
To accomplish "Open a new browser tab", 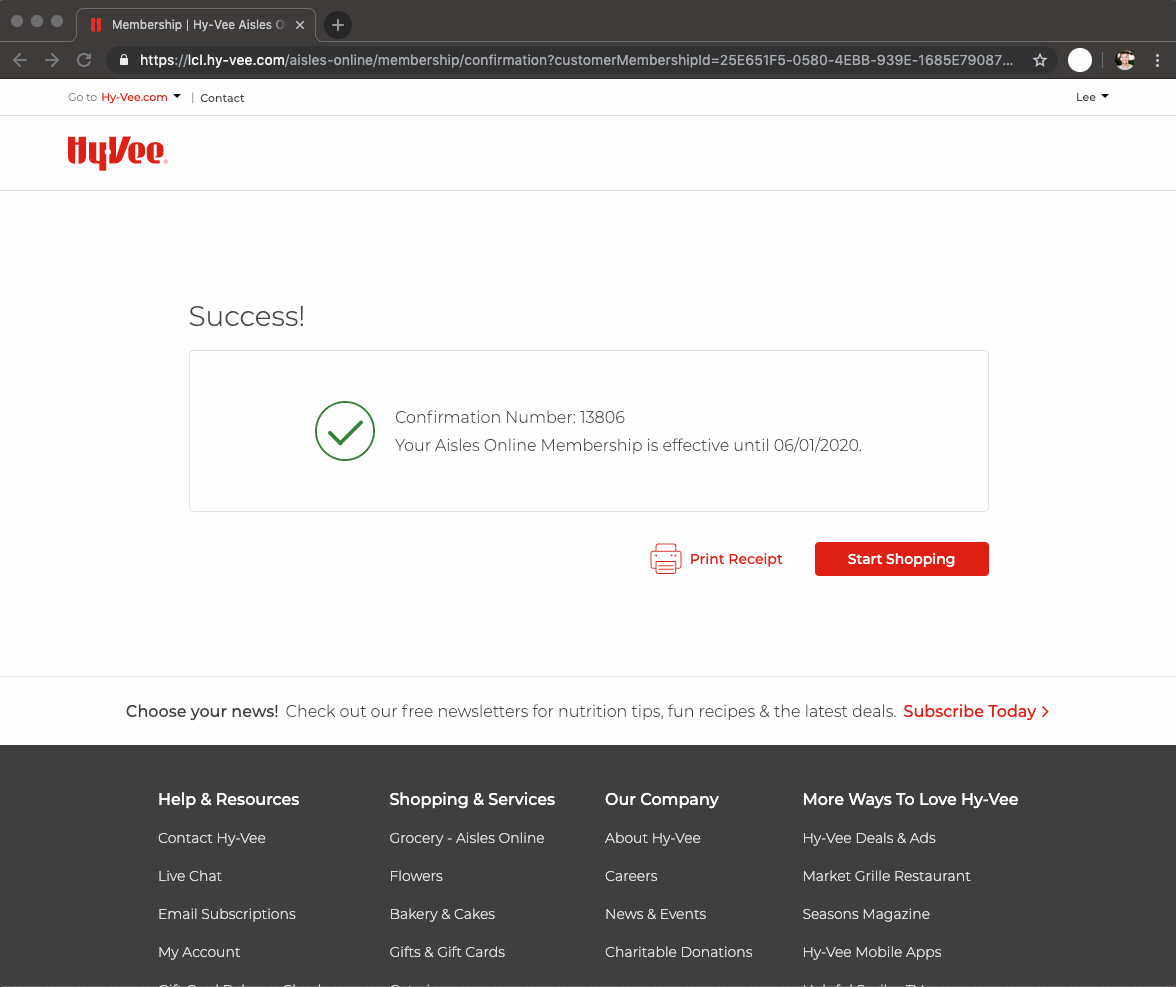I will pos(338,25).
